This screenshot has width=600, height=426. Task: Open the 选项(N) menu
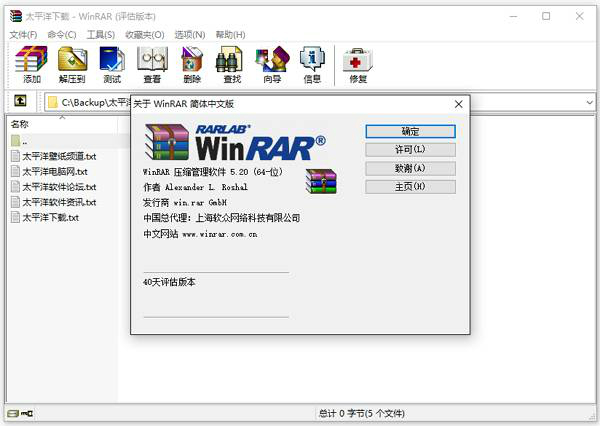click(x=190, y=35)
